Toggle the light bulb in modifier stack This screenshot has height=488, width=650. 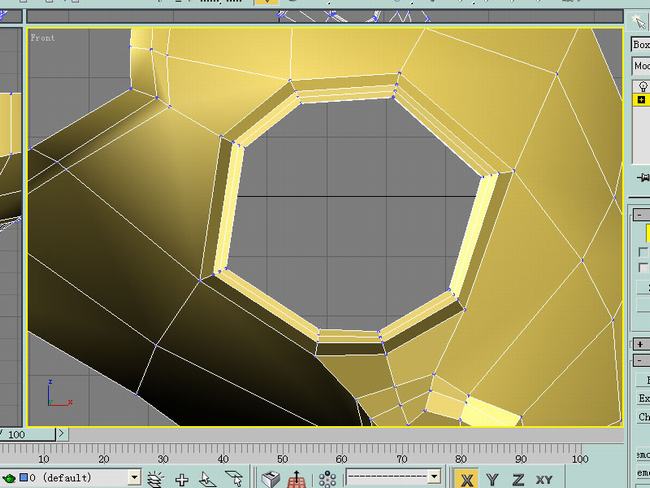click(x=643, y=86)
